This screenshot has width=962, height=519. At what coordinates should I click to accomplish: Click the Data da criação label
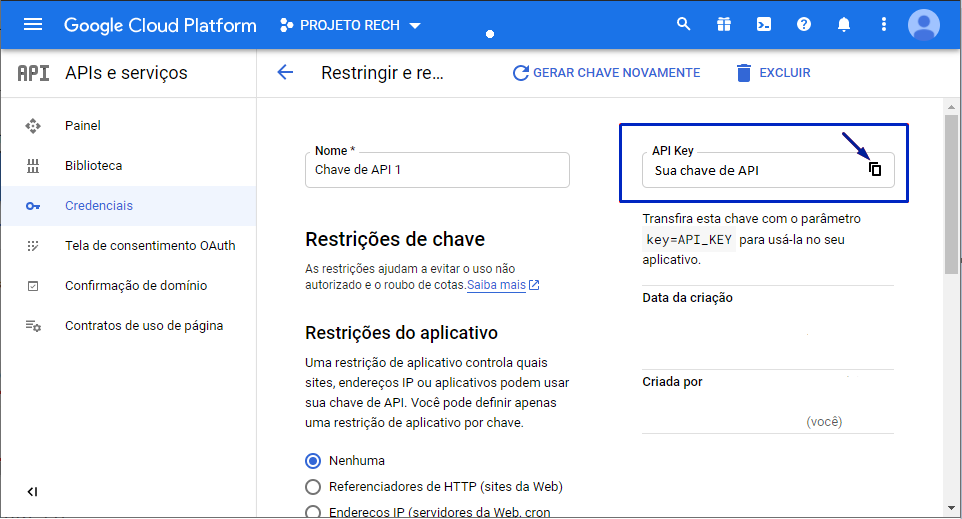point(687,298)
